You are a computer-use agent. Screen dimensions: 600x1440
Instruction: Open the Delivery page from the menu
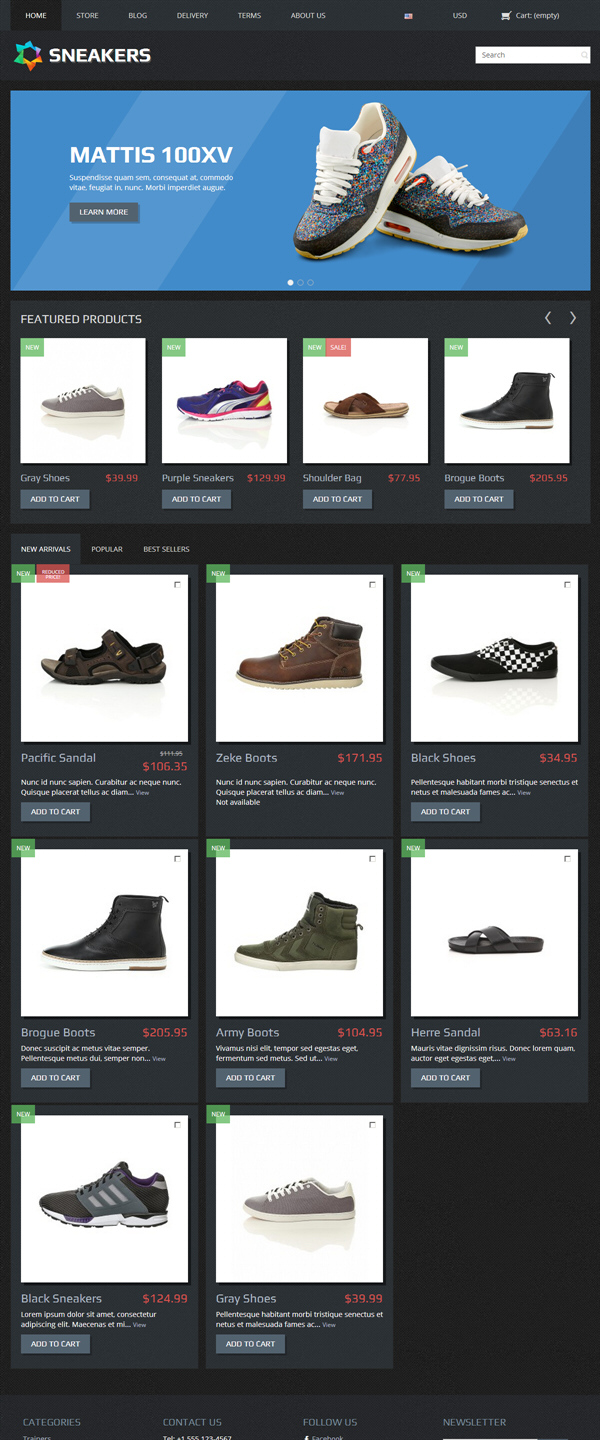[x=192, y=16]
